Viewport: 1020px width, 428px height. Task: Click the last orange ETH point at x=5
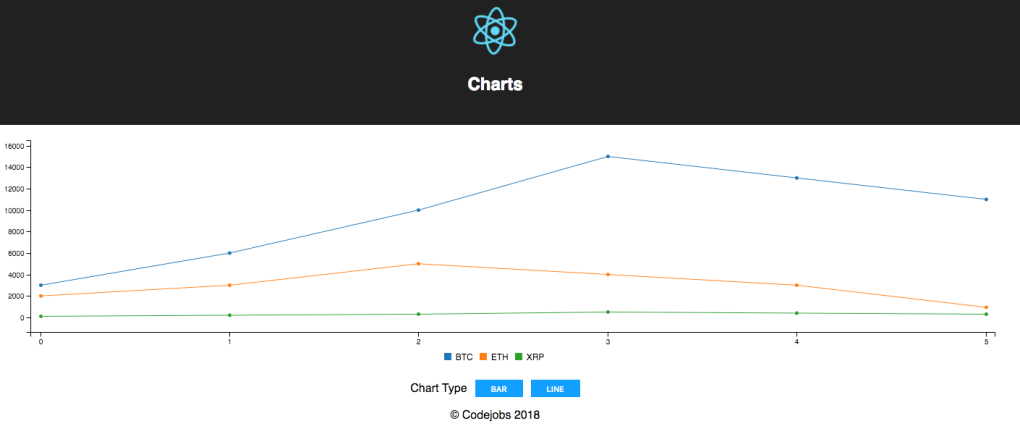986,307
